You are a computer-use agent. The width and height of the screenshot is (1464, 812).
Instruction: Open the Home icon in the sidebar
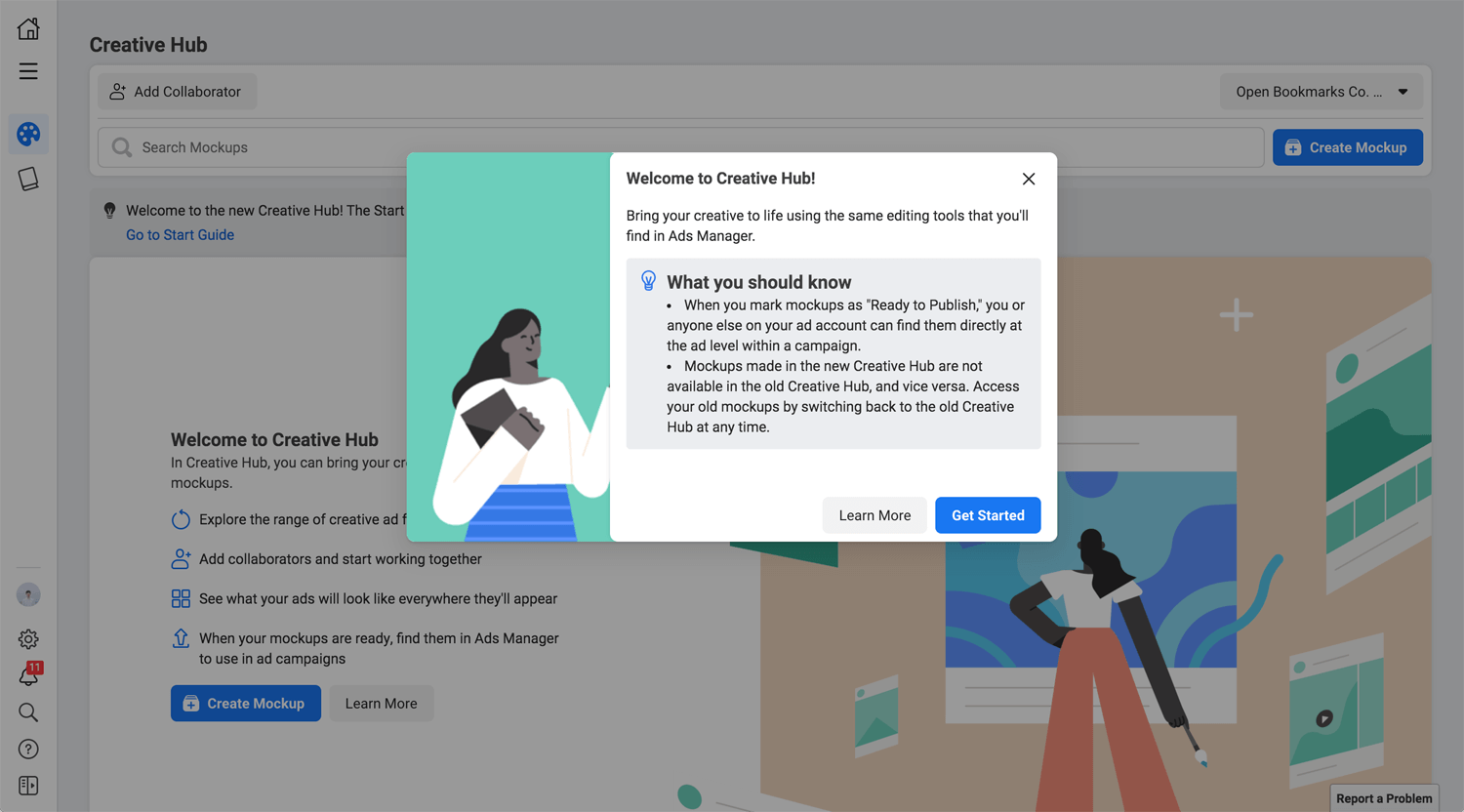coord(28,28)
